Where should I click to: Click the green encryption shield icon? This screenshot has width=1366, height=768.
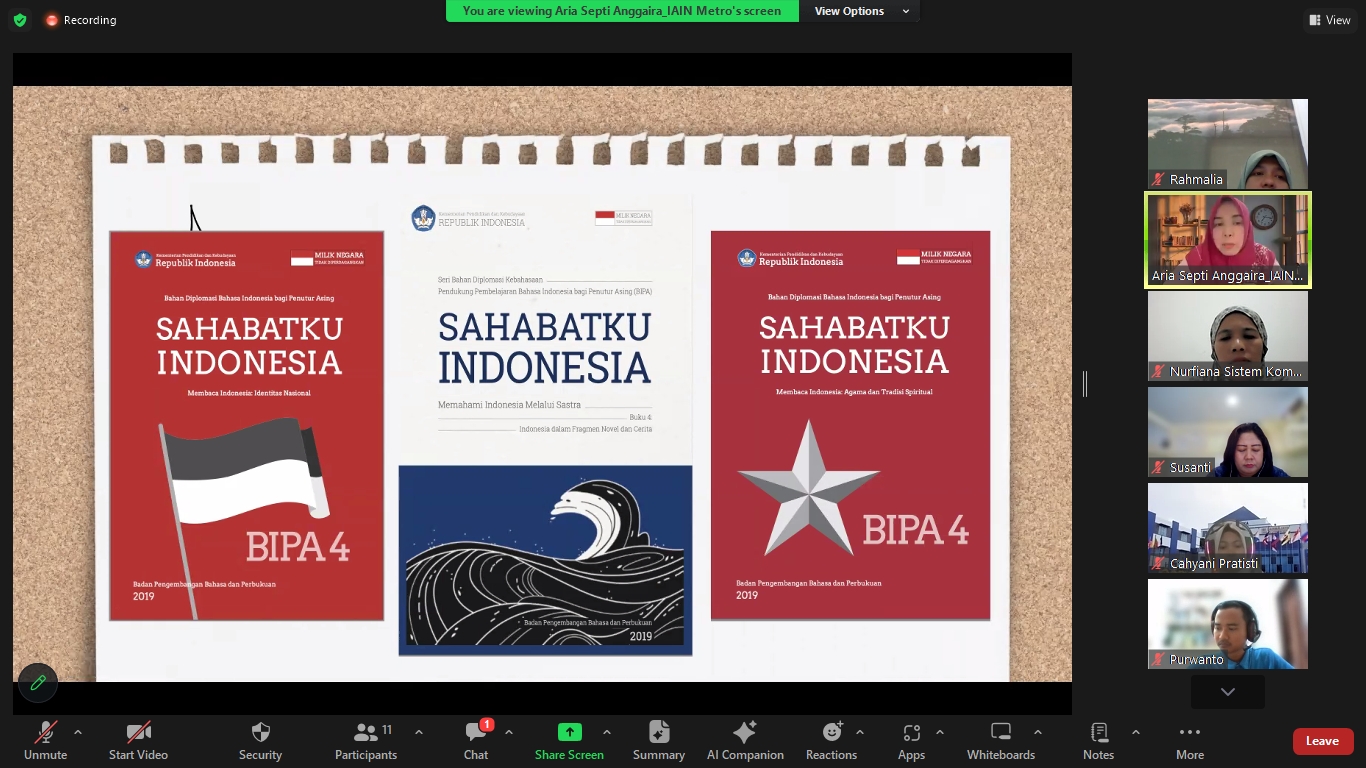click(x=20, y=20)
